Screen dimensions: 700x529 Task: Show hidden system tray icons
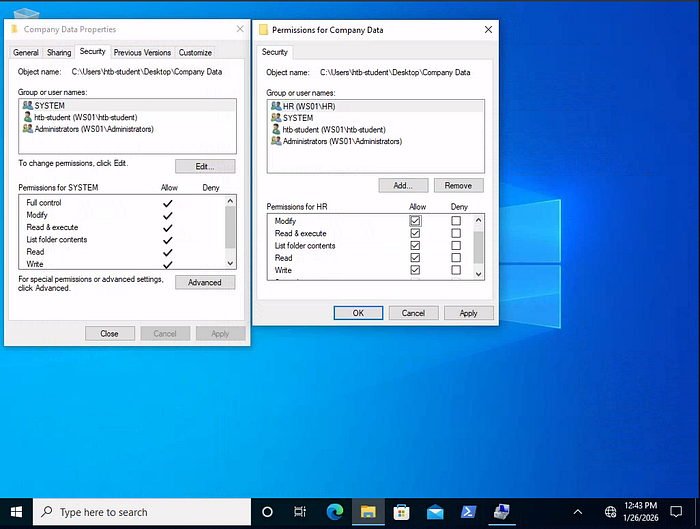tap(578, 512)
